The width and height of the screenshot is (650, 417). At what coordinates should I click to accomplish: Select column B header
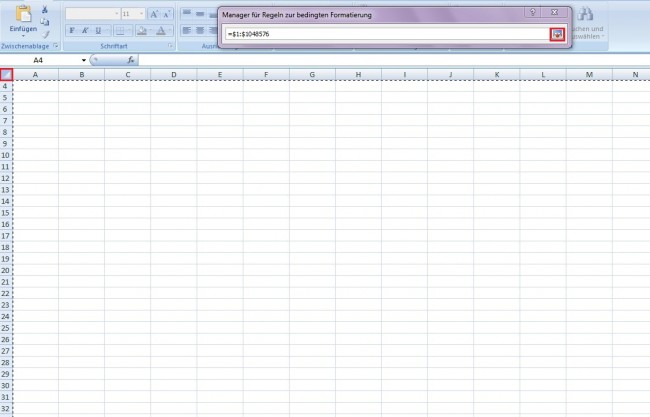82,75
